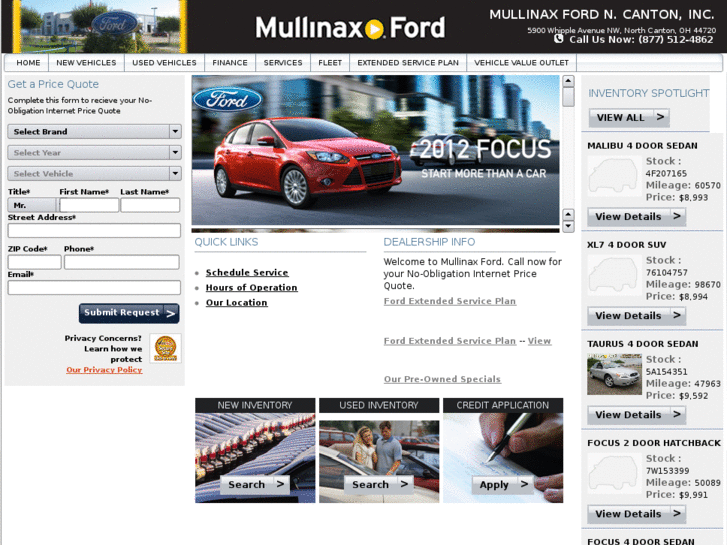Click VIEW ALL in Inventory Spotlight
Image resolution: width=727 pixels, height=545 pixels.
(629, 117)
